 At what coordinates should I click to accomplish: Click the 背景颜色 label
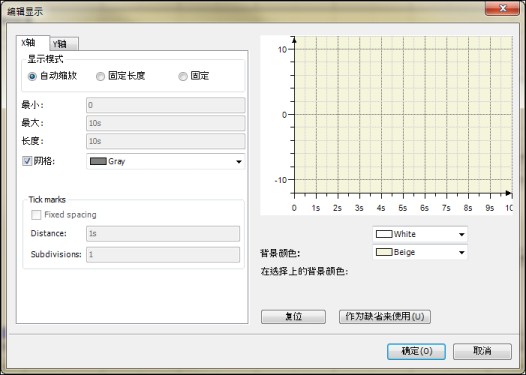point(279,253)
